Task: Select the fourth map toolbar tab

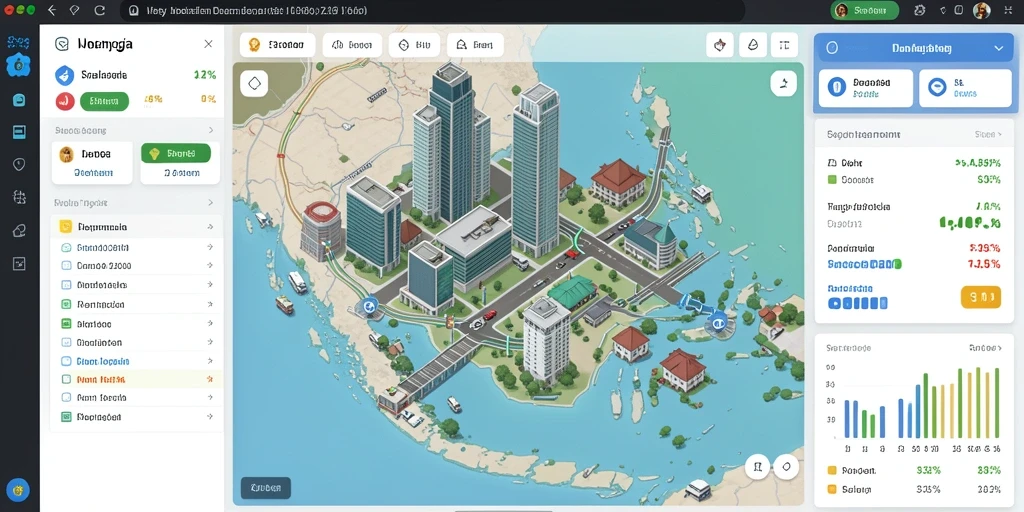Action: (x=475, y=45)
